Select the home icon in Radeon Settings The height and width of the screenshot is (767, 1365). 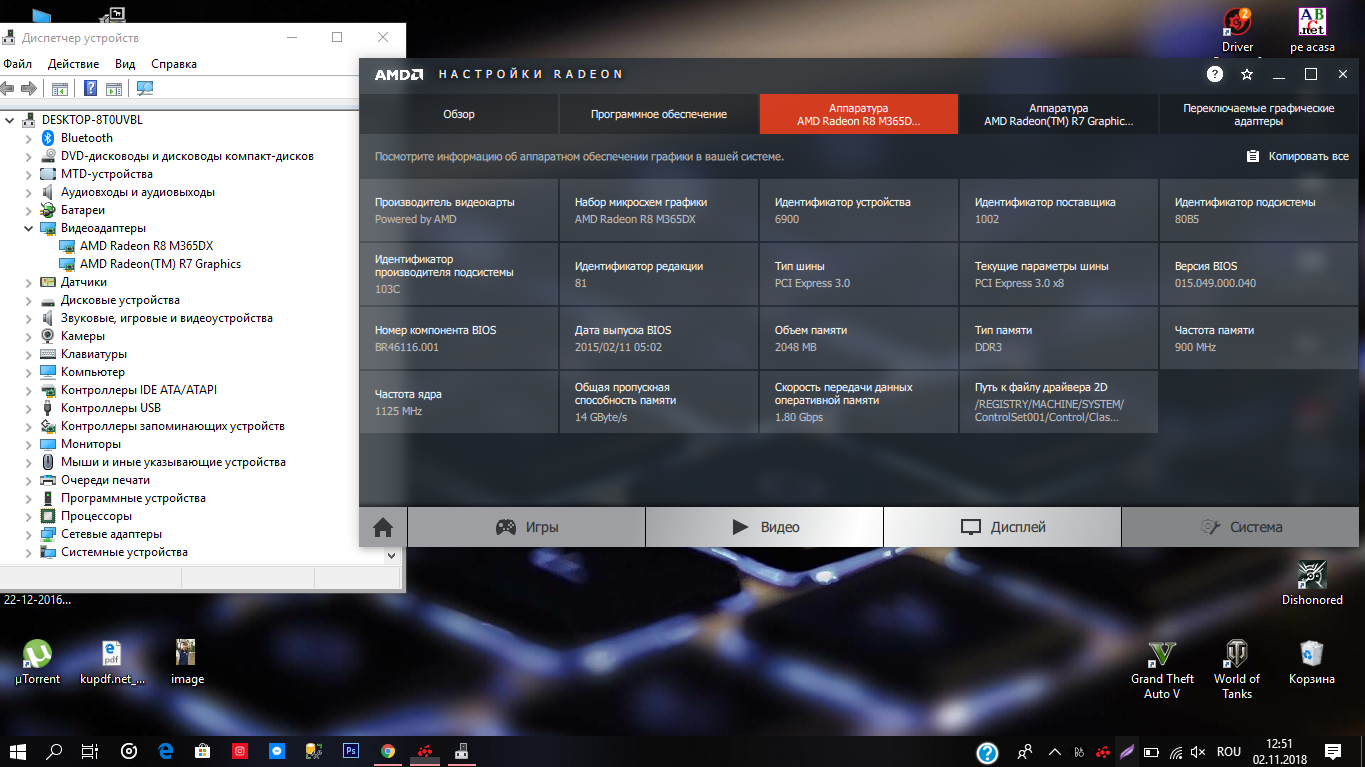pyautogui.click(x=382, y=527)
